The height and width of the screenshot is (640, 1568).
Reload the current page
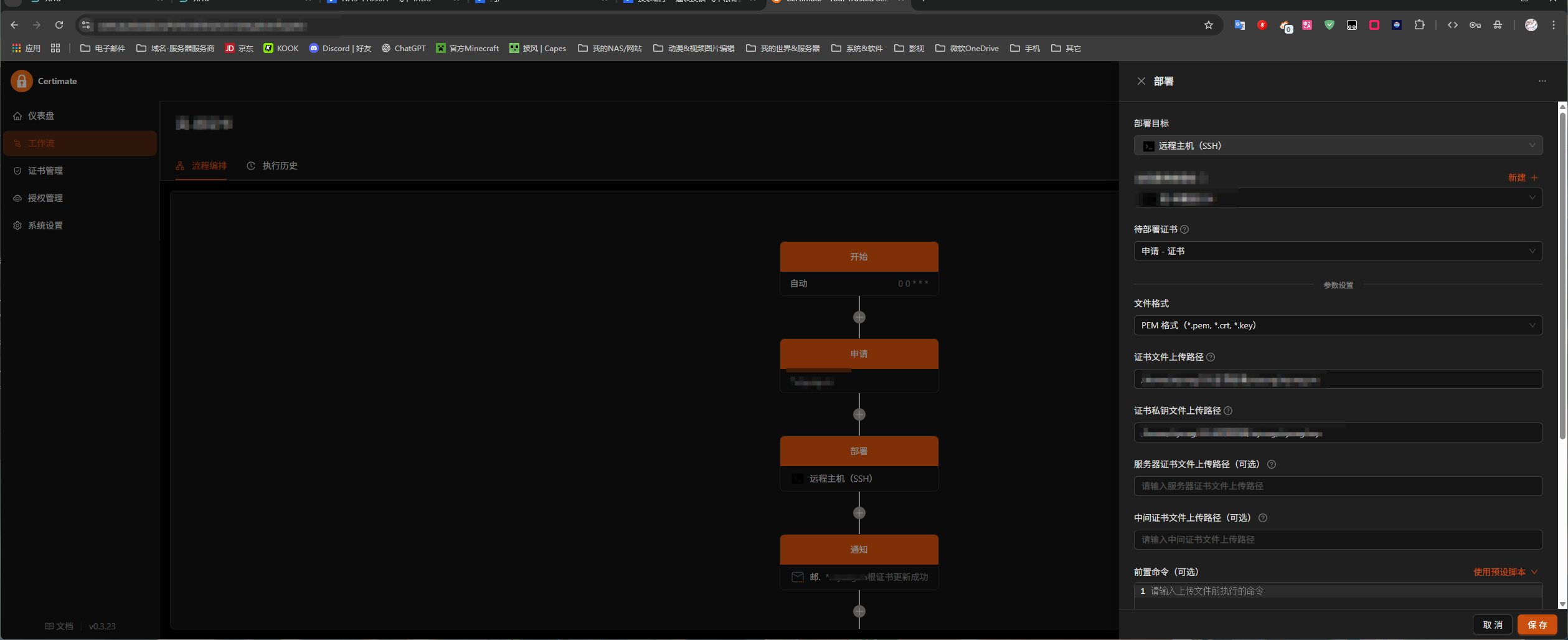point(59,25)
